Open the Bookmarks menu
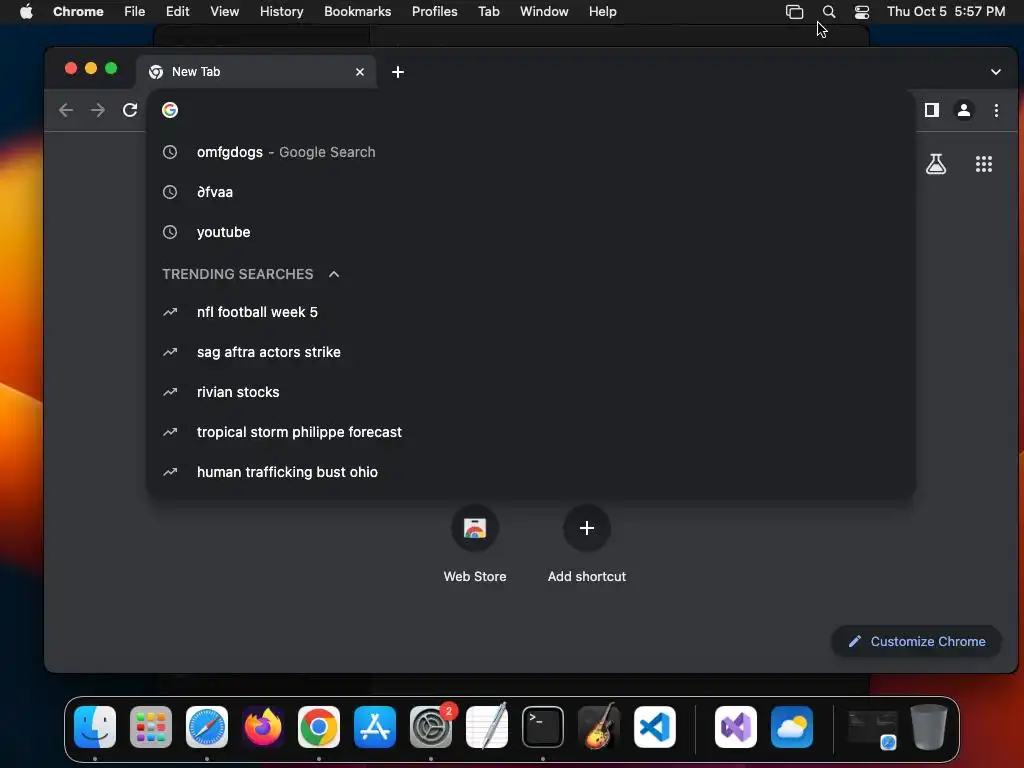Viewport: 1024px width, 768px height. point(357,12)
